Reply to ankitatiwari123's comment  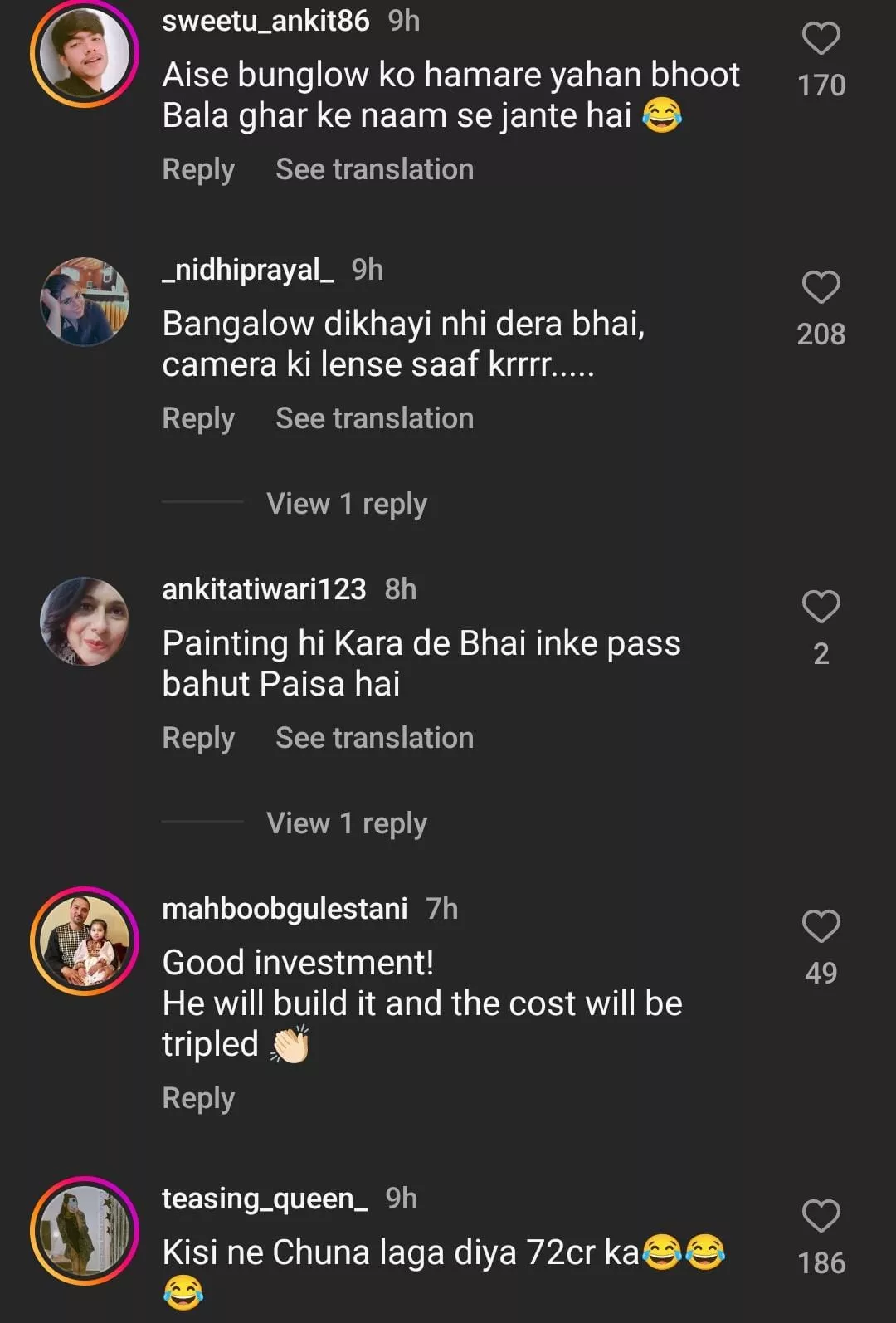click(198, 739)
